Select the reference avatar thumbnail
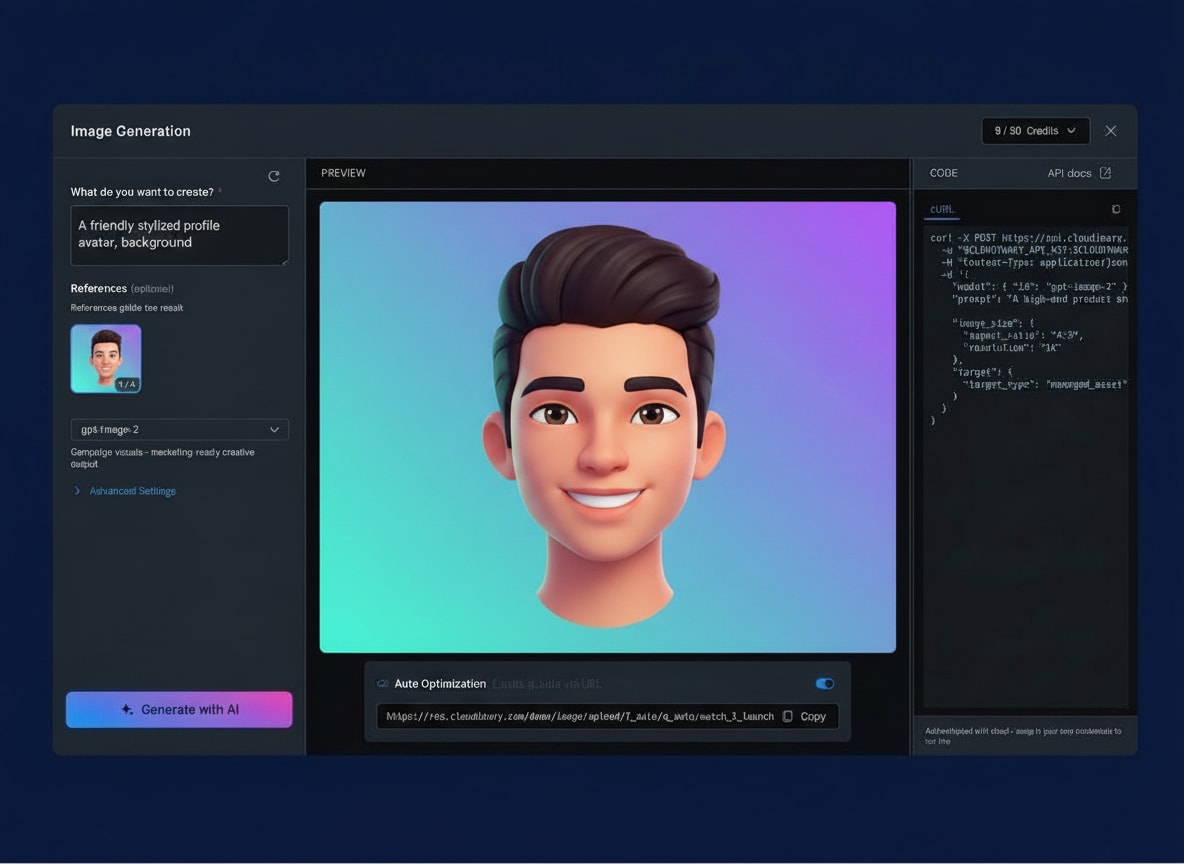Viewport: 1184px width, 864px height. [x=106, y=359]
